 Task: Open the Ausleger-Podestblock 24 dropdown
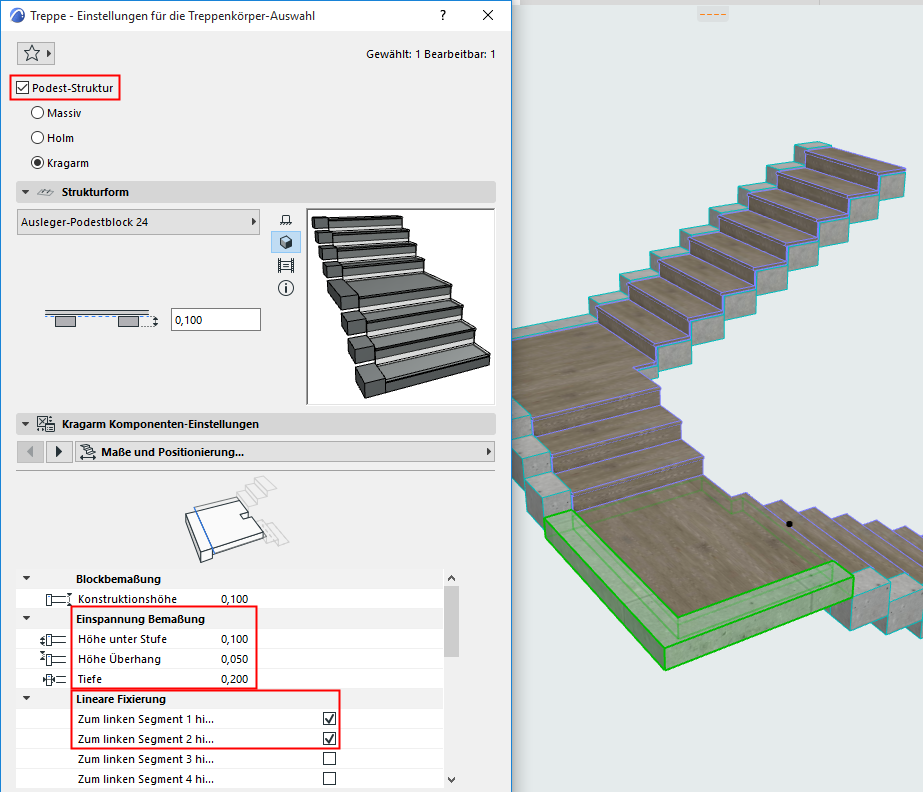(138, 222)
